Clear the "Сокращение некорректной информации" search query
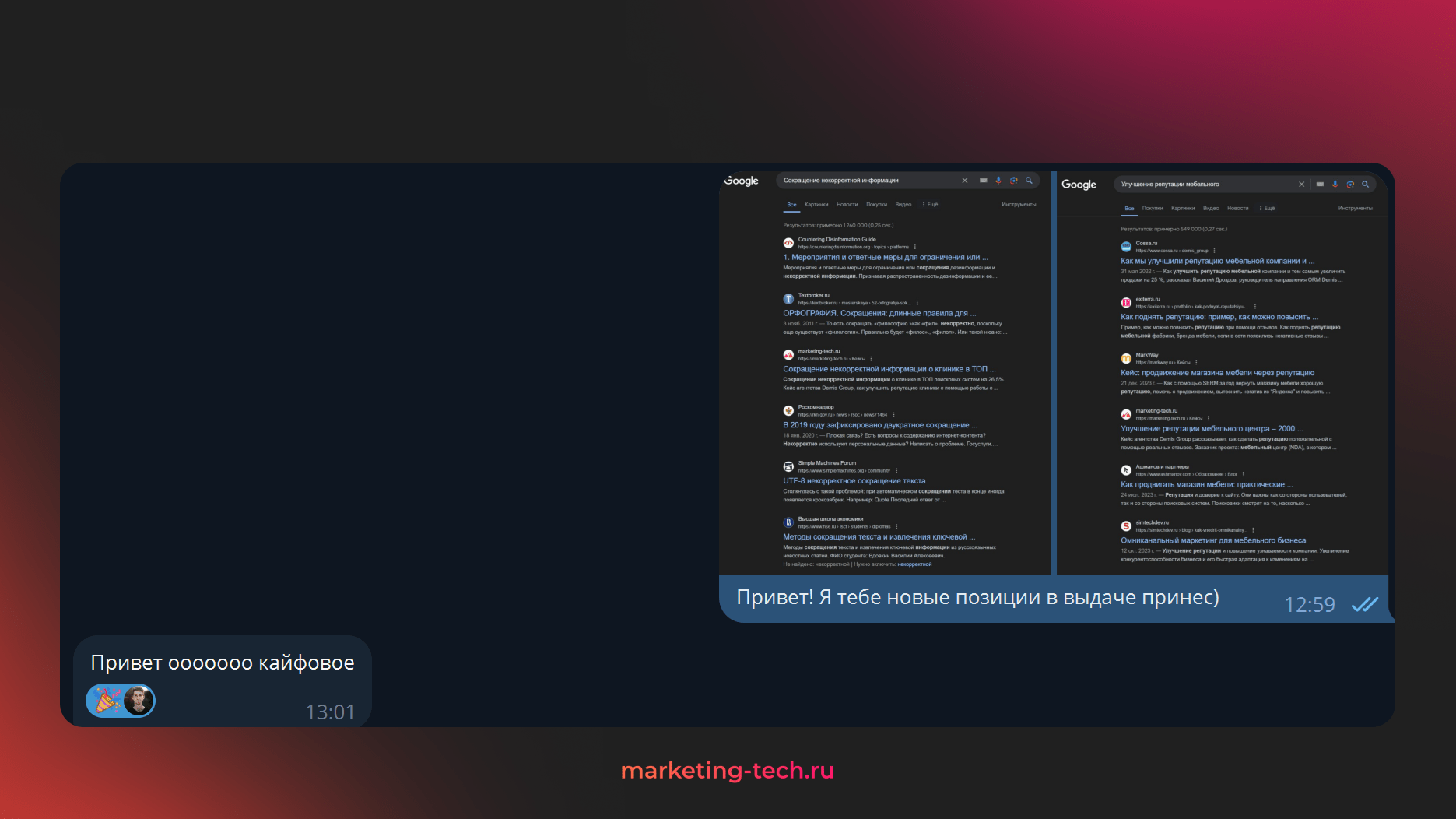This screenshot has height=819, width=1456. tap(965, 181)
